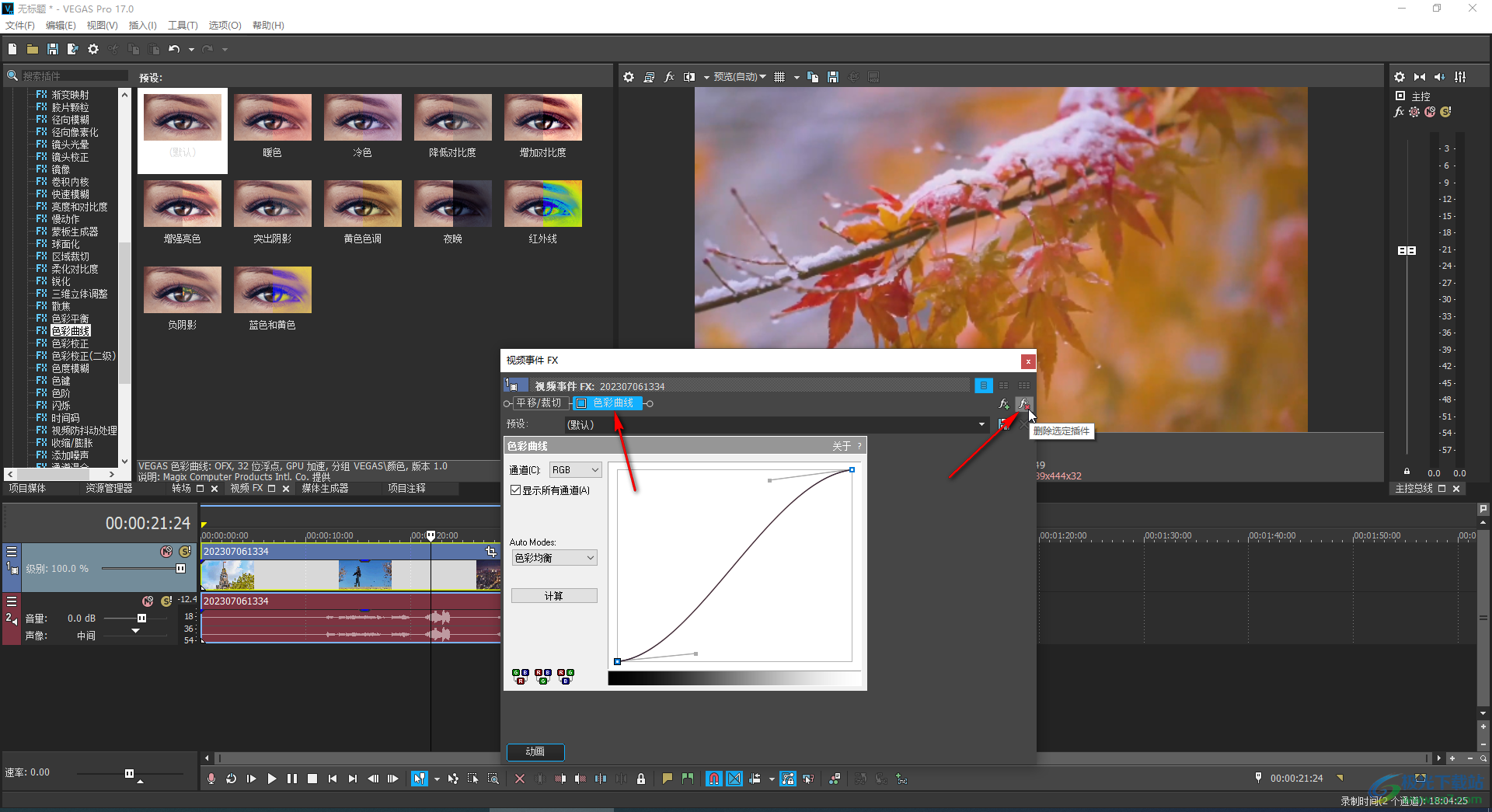Play the timeline from transport bar
This screenshot has width=1492, height=812.
272,779
